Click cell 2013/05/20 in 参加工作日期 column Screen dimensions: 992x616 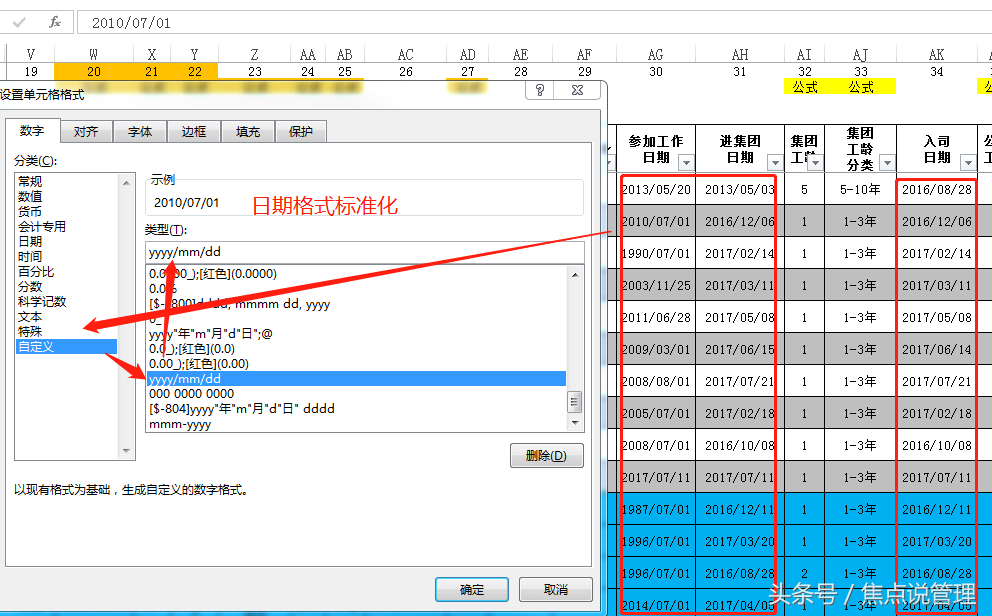pyautogui.click(x=656, y=190)
